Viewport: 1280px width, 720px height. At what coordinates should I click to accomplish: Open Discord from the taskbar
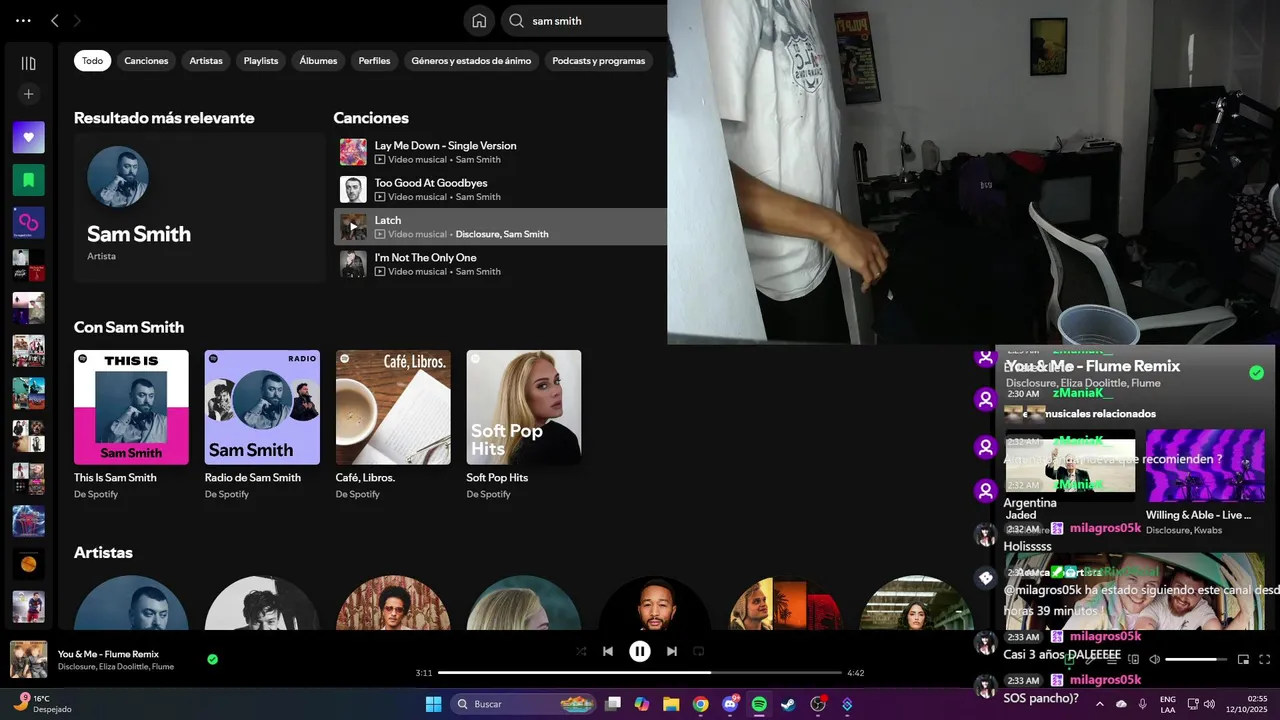click(x=730, y=704)
